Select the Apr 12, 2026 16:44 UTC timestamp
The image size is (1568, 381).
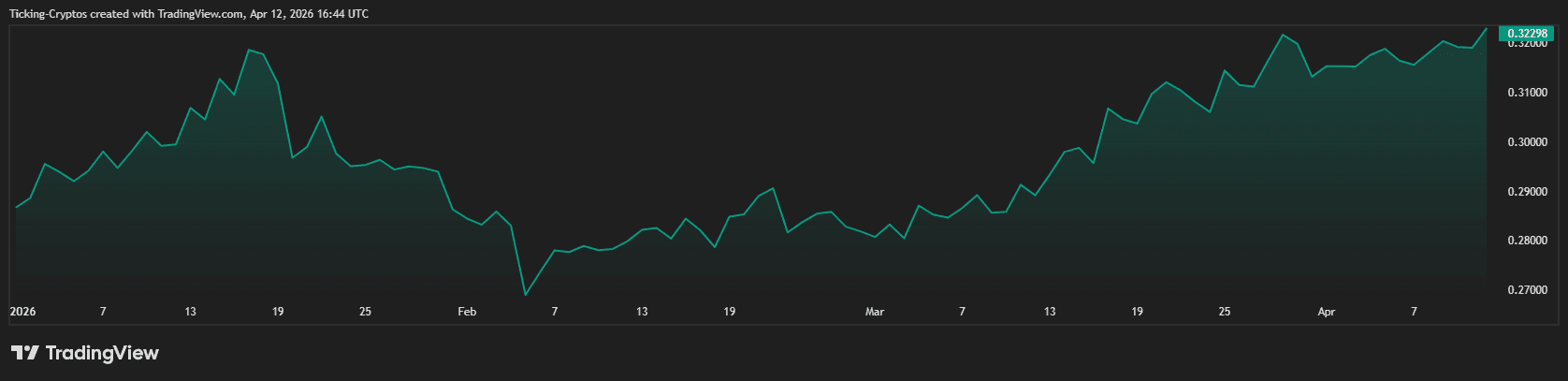point(309,14)
